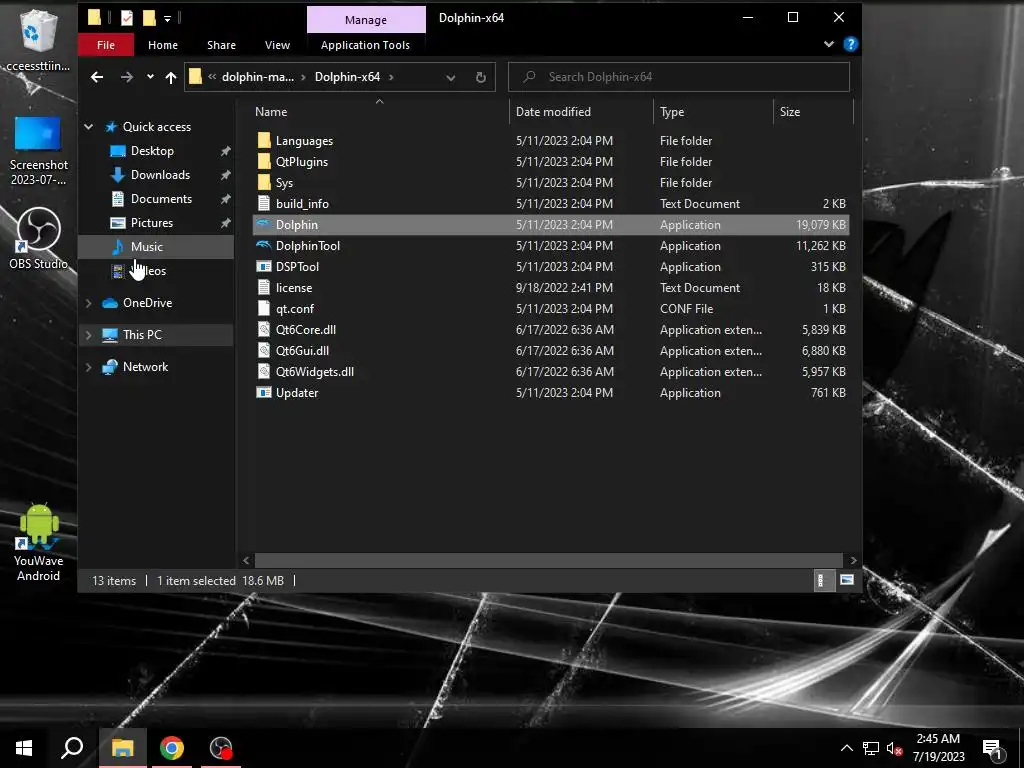
Task: Open the Windows Start menu
Action: tap(24, 748)
